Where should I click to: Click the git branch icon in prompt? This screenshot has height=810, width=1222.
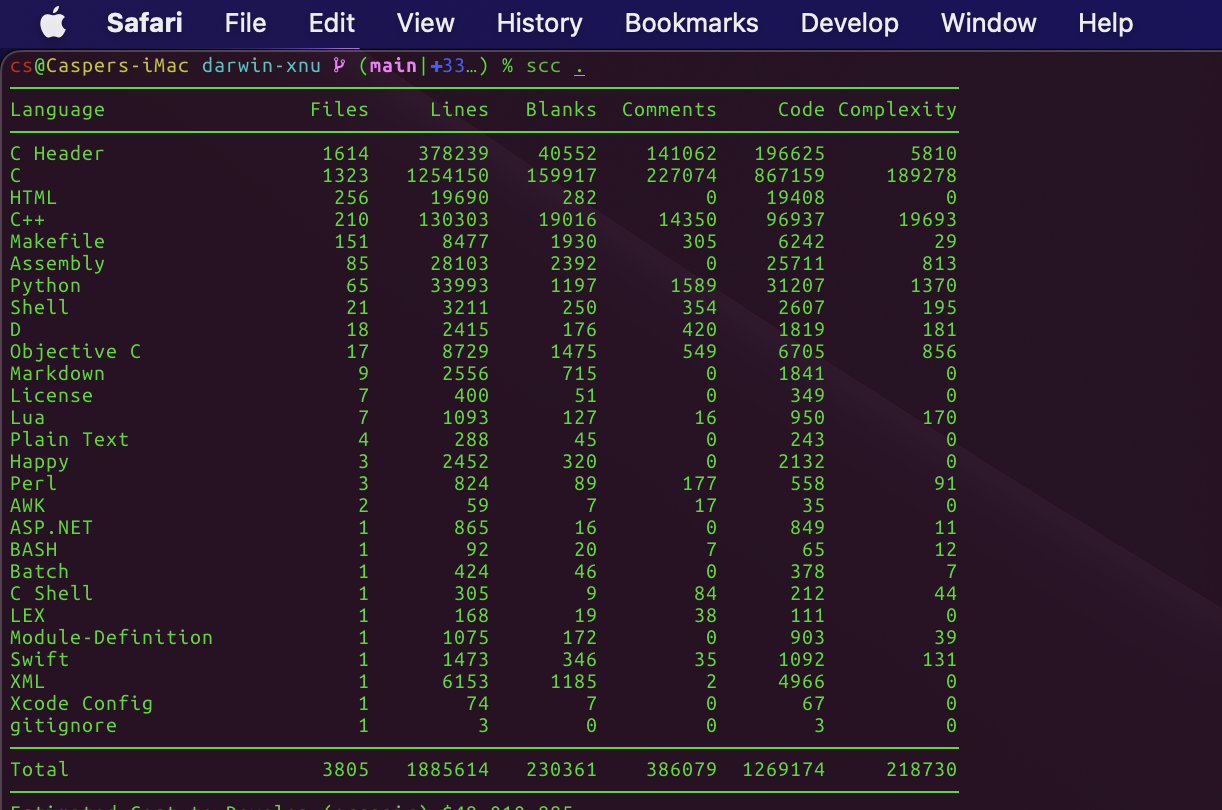pos(339,66)
